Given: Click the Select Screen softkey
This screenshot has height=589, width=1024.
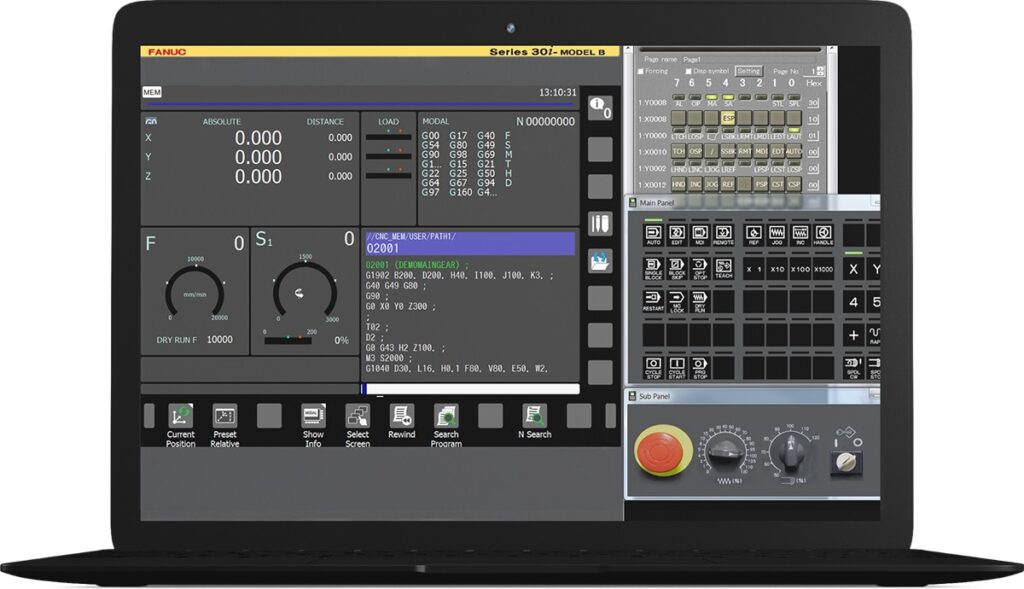Looking at the screenshot, I should point(357,415).
